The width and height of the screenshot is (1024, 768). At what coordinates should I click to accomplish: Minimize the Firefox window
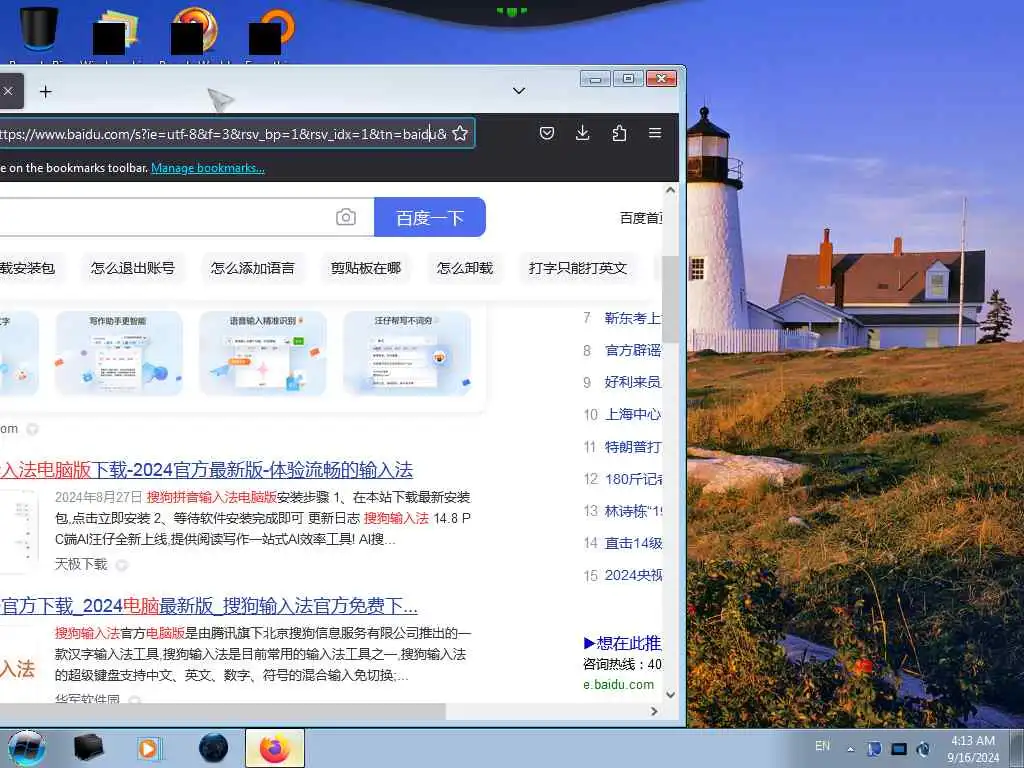tap(595, 79)
